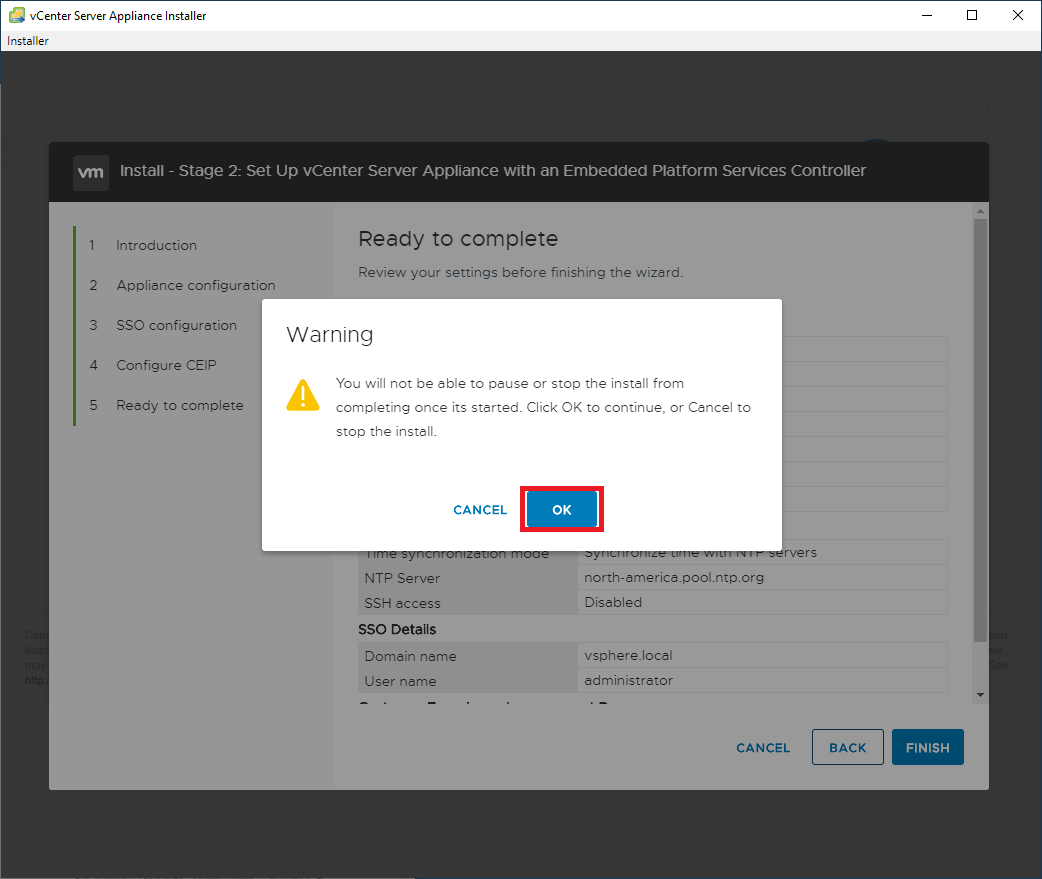Viewport: 1042px width, 879px height.
Task: Open the Installer menu
Action: [28, 41]
